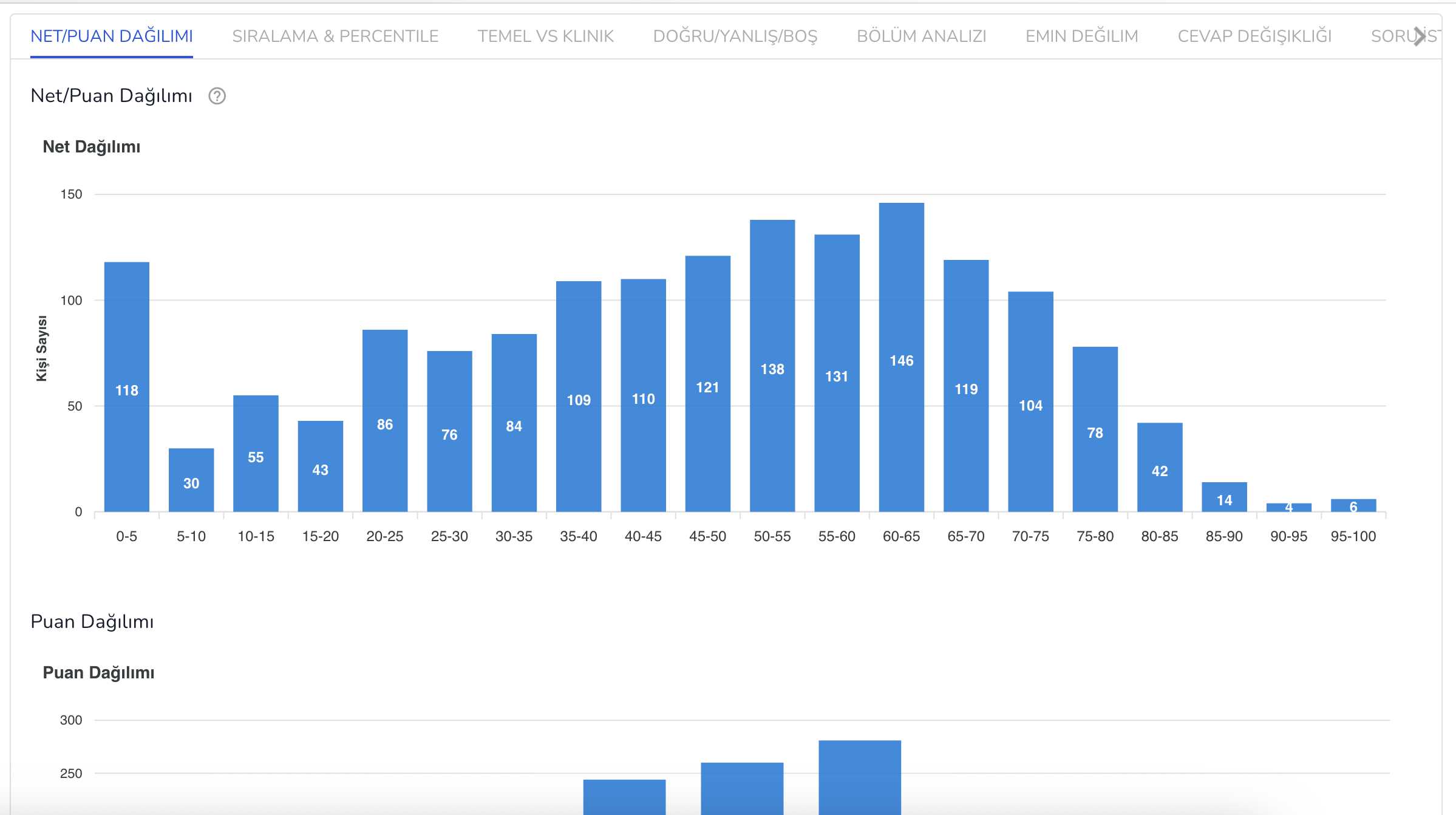Click the Kişi Sayısı axis label
The image size is (1456, 815).
pyautogui.click(x=41, y=349)
